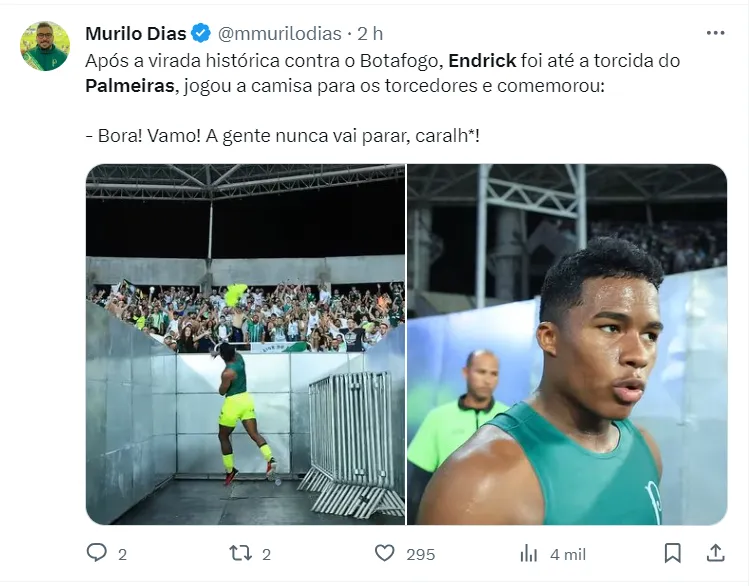Image resolution: width=750 pixels, height=586 pixels.
Task: Open view analytics bar chart icon
Action: pyautogui.click(x=529, y=553)
